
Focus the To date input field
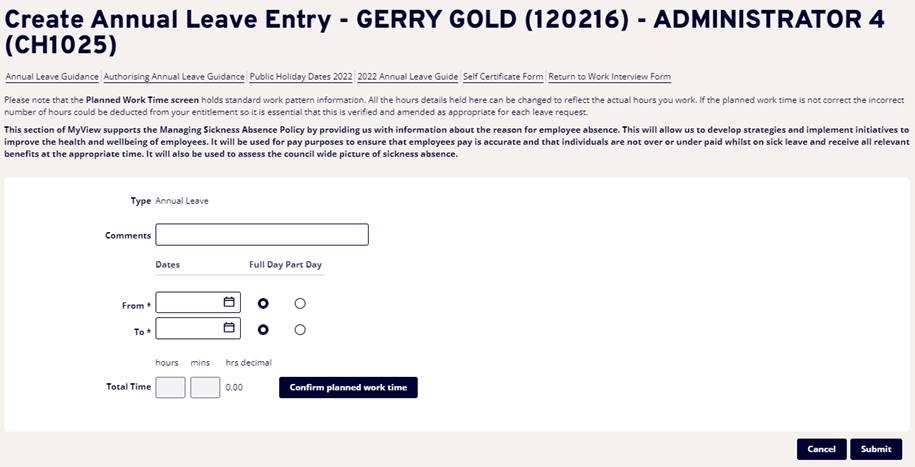tap(189, 328)
